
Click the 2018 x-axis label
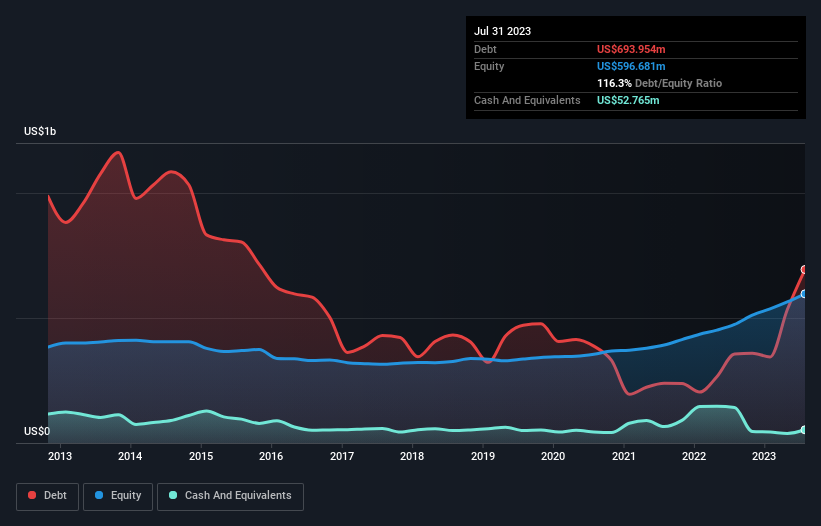point(412,456)
